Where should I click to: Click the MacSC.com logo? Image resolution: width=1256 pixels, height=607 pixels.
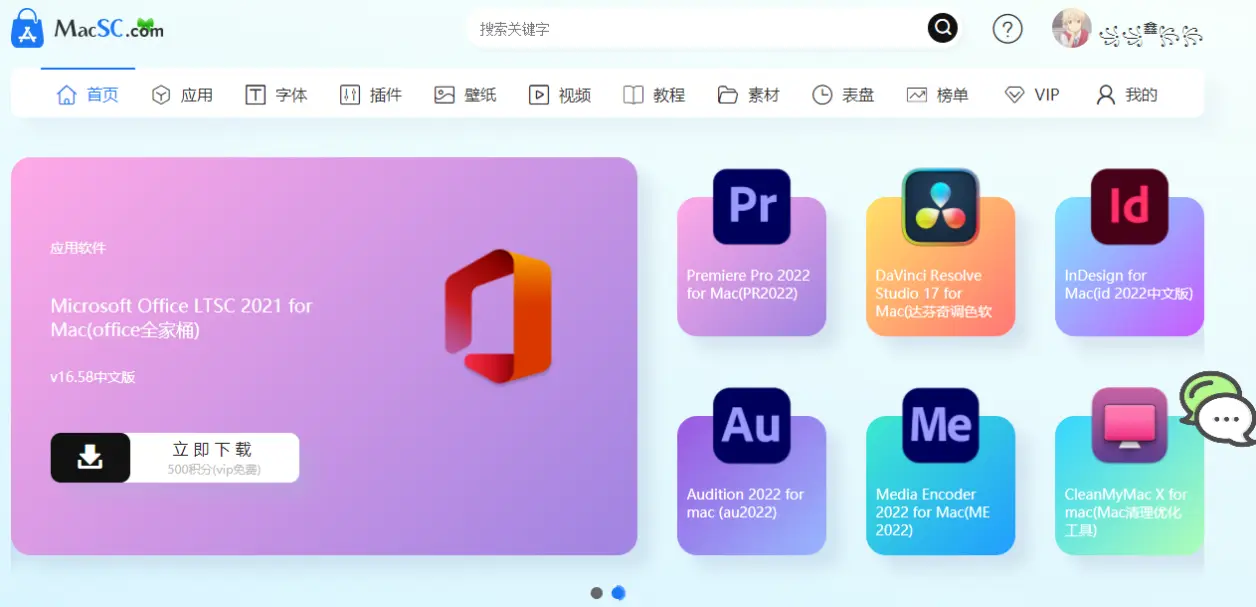[x=87, y=28]
